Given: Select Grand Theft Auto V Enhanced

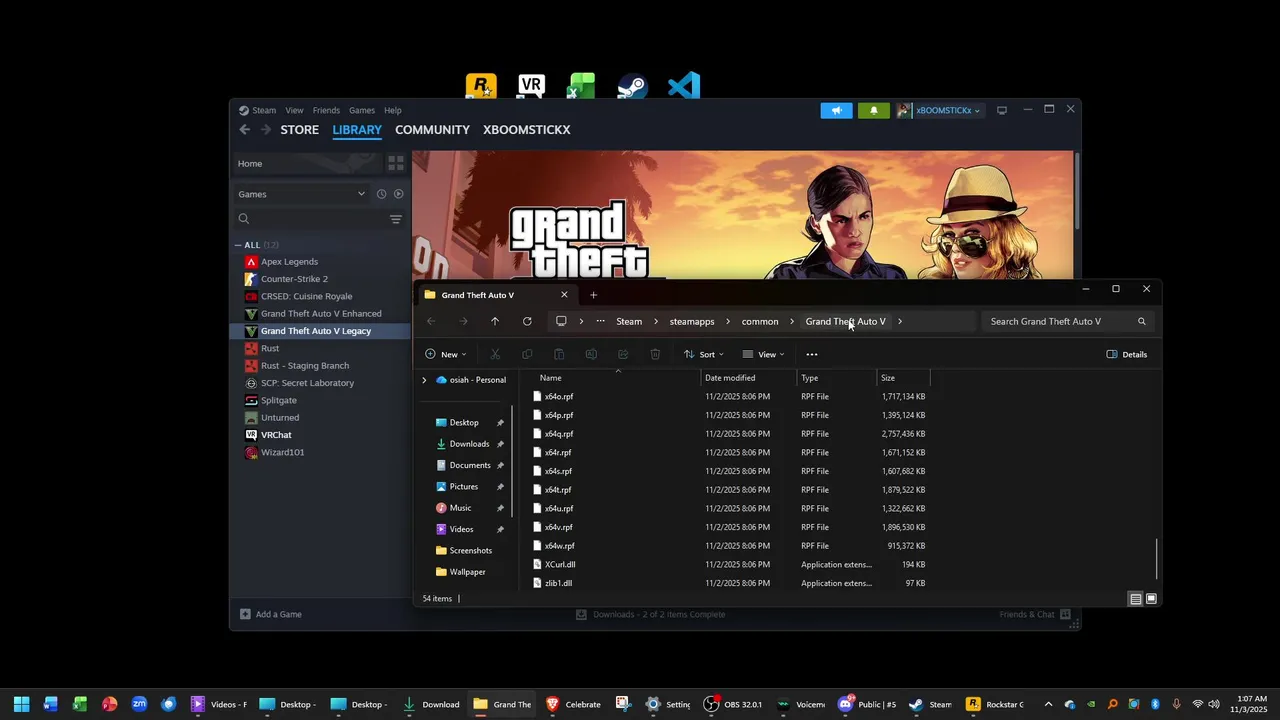Looking at the screenshot, I should pyautogui.click(x=321, y=314).
